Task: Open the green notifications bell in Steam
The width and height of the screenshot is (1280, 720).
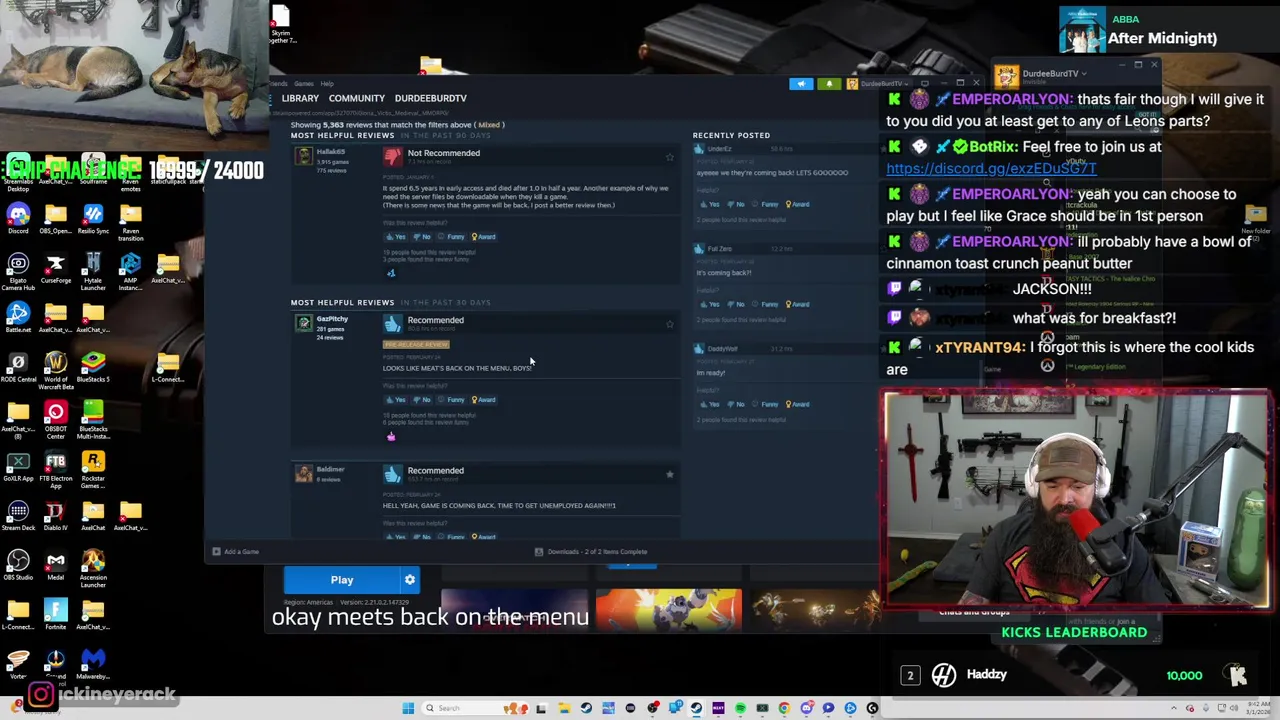Action: pyautogui.click(x=829, y=84)
